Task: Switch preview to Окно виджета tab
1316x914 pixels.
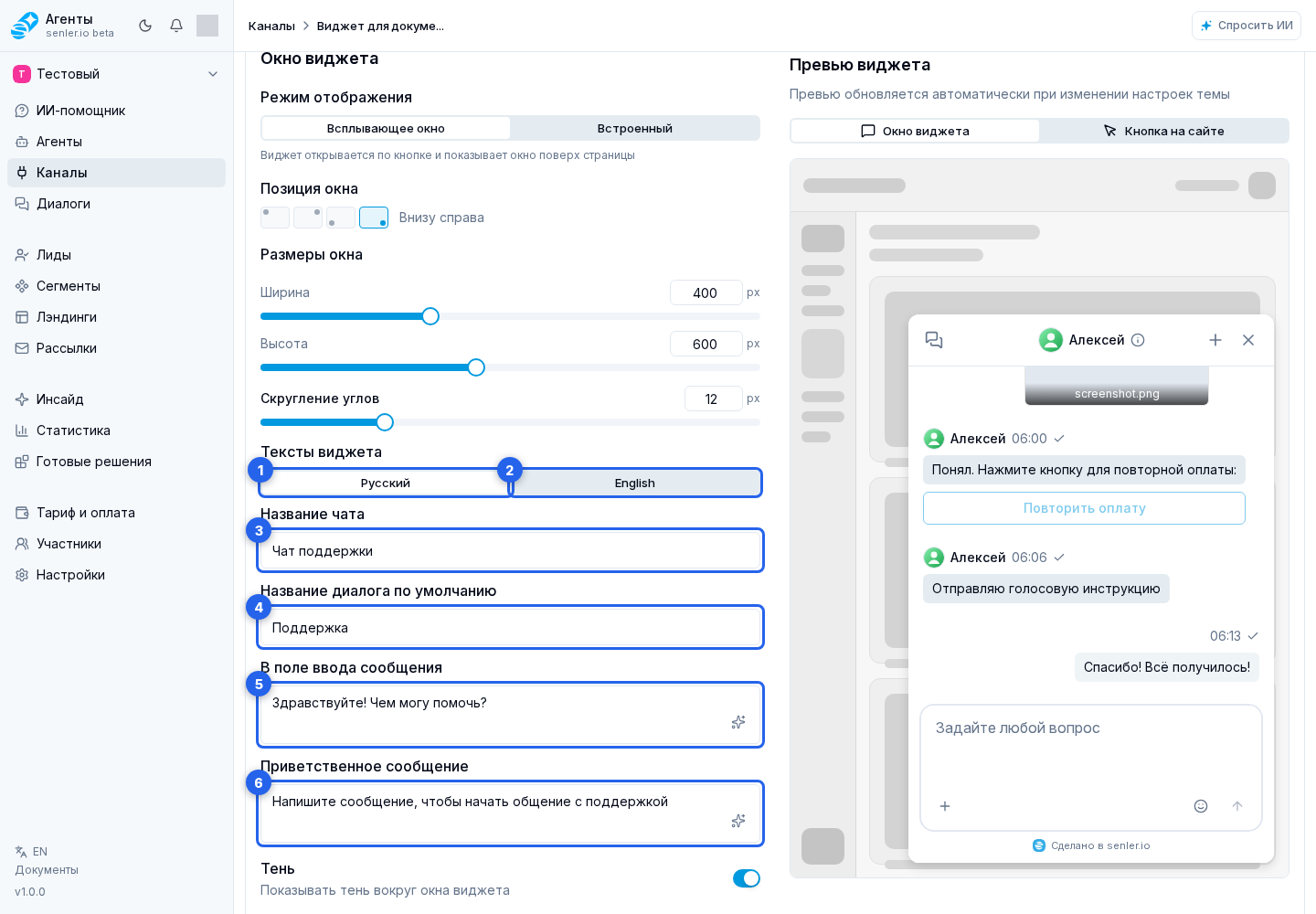Action: pyautogui.click(x=915, y=132)
